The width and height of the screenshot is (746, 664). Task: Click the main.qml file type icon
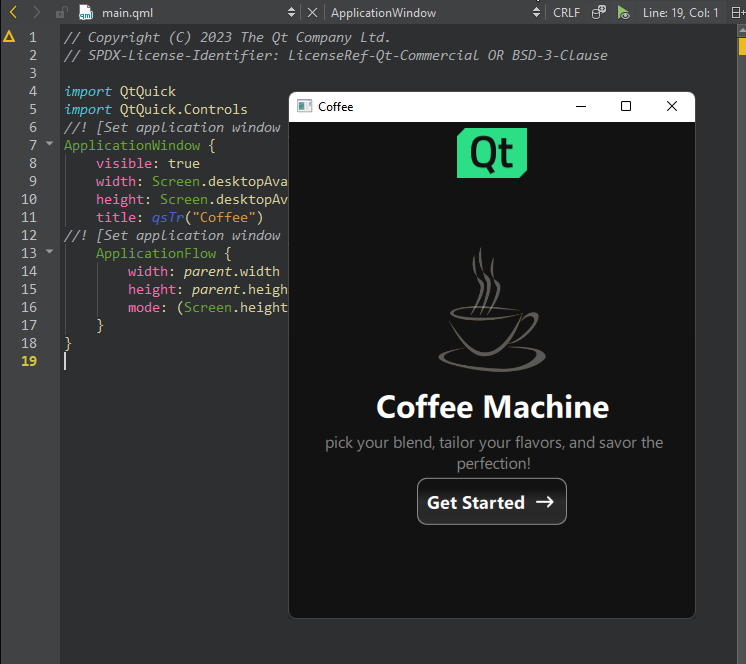(86, 13)
